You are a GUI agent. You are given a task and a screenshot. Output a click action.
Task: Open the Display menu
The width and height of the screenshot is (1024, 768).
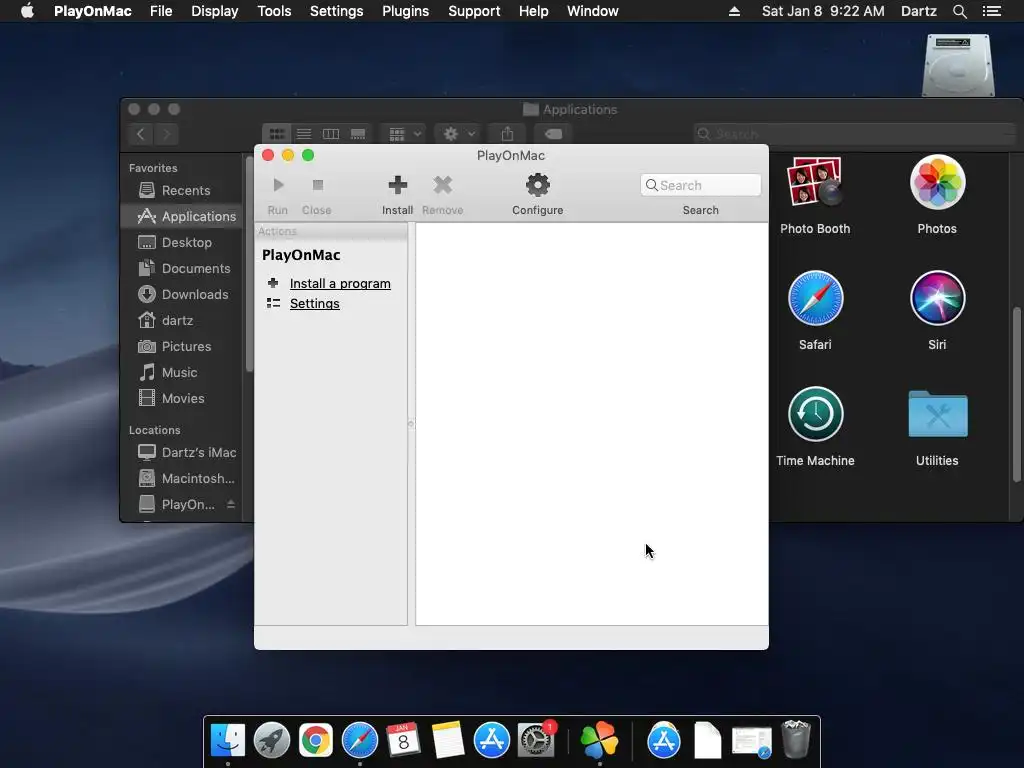[214, 11]
